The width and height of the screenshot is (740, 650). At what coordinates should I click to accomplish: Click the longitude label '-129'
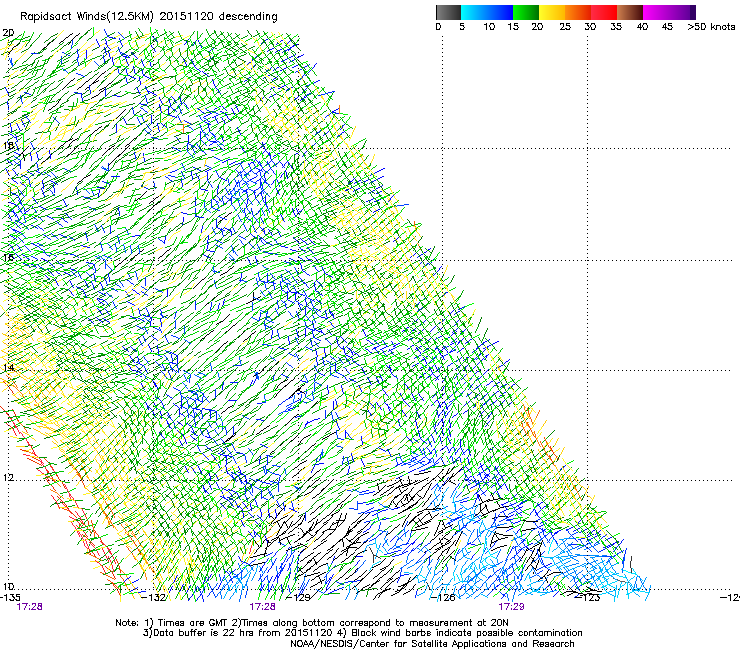298,598
